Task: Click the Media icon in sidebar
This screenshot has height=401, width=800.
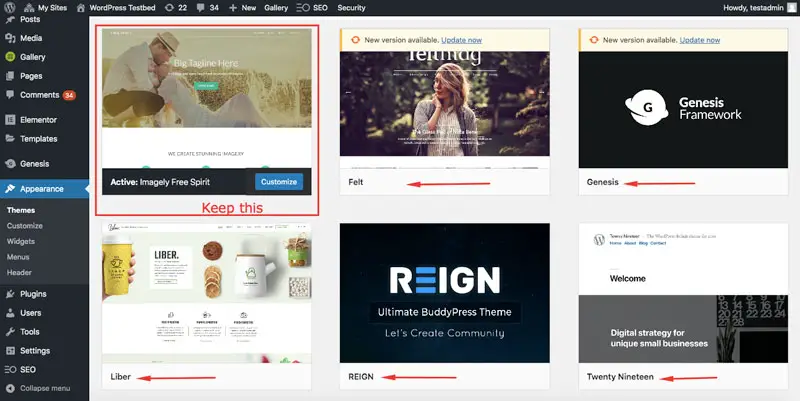Action: (10, 38)
